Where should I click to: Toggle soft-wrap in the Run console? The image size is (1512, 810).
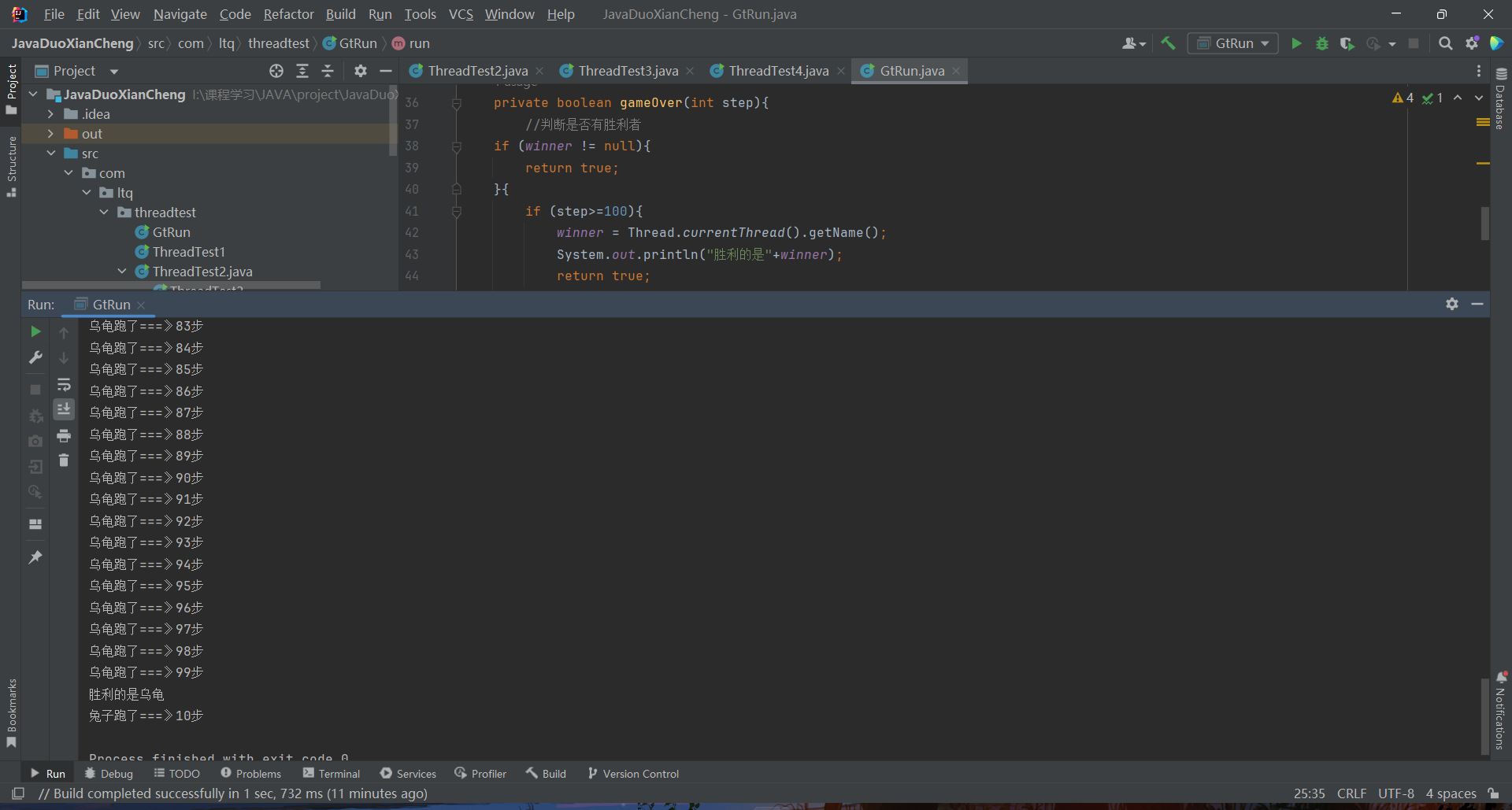(x=64, y=385)
